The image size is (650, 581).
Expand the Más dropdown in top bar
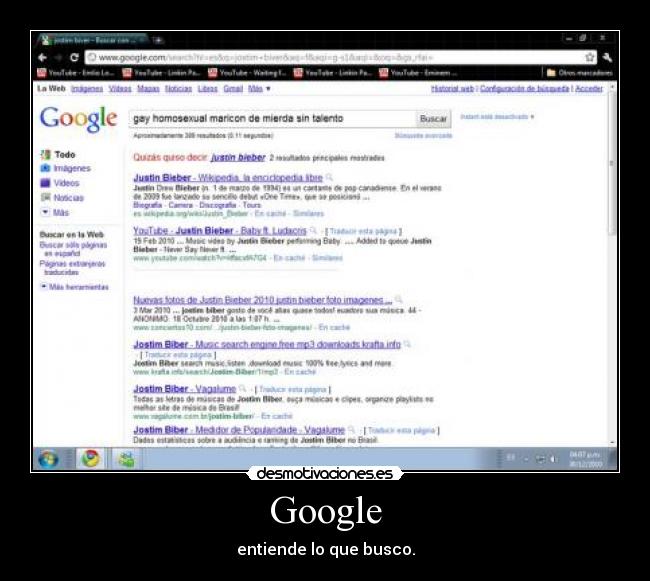(x=259, y=89)
